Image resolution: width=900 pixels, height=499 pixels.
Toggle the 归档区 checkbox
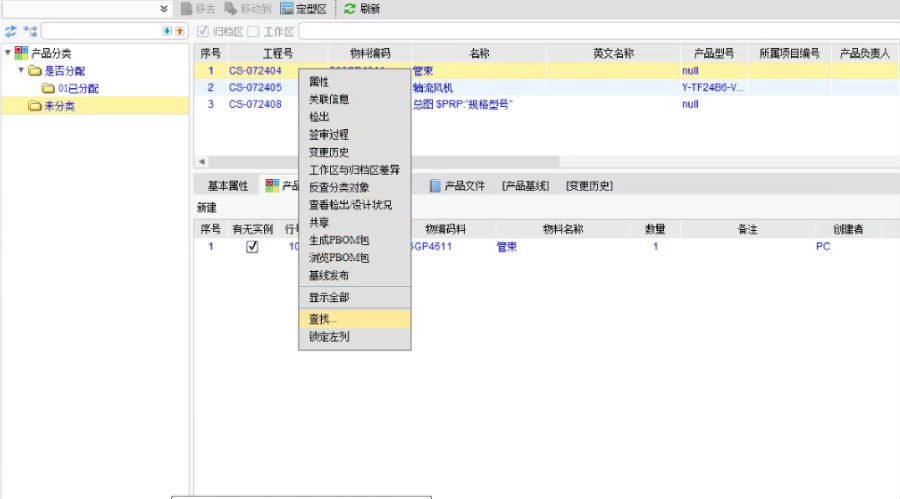pos(204,32)
